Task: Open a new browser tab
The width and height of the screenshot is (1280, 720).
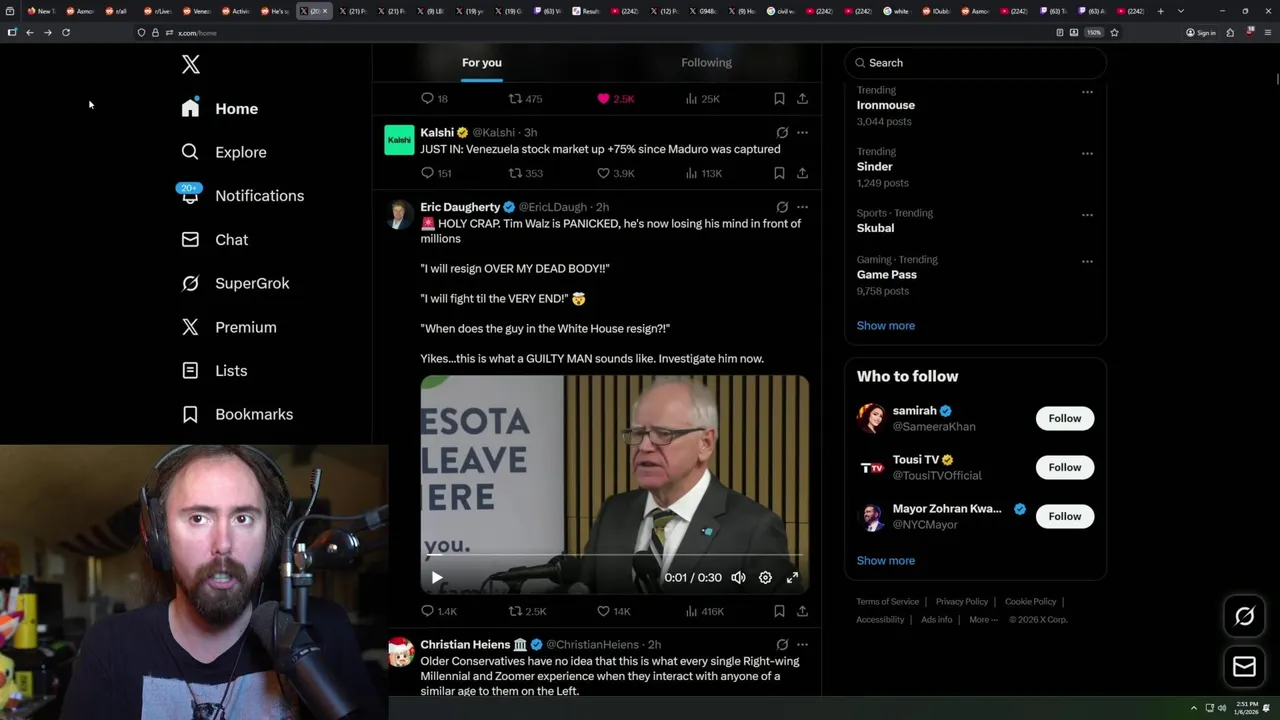Action: (x=1161, y=11)
